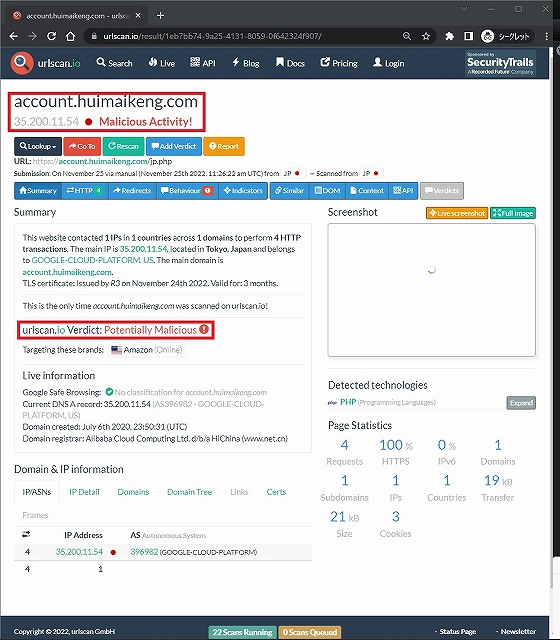Click the Amazon (Online) brand tag
Image resolution: width=560 pixels, height=640 pixels.
[147, 350]
